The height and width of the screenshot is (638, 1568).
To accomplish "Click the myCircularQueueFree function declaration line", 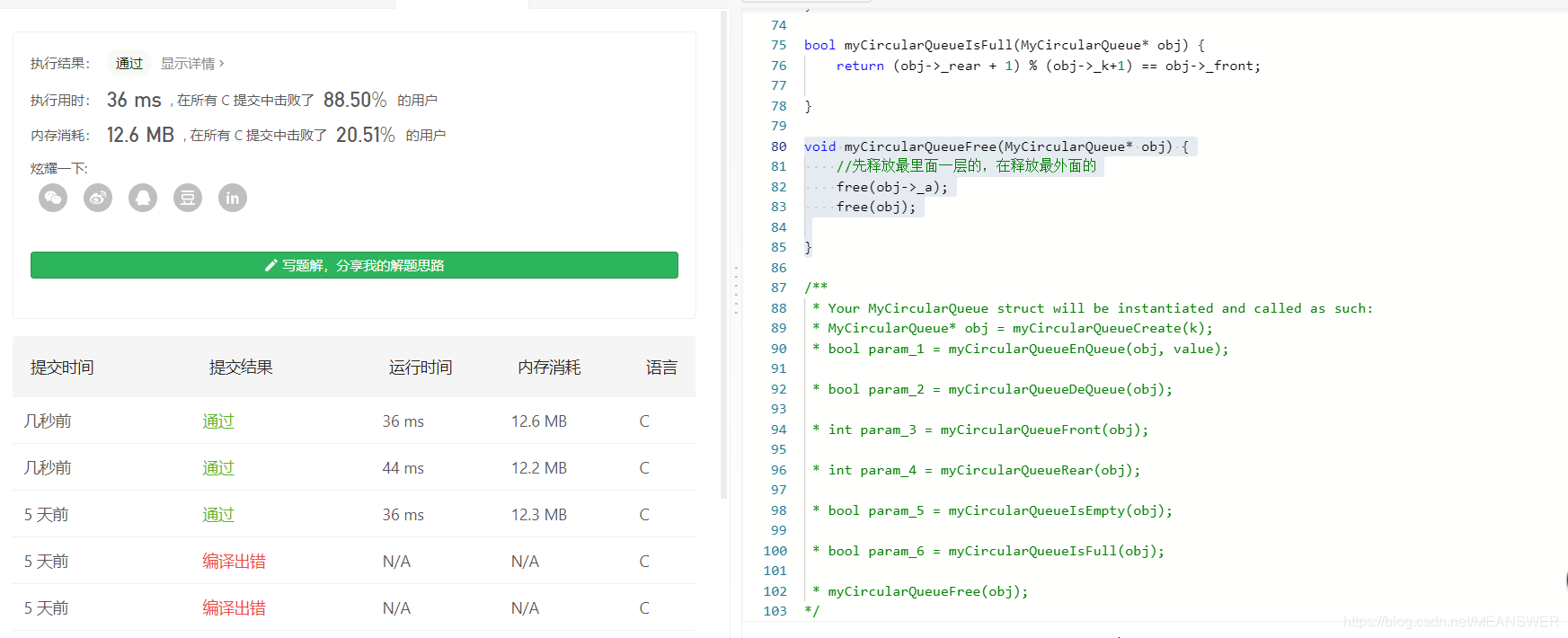I will pos(997,146).
